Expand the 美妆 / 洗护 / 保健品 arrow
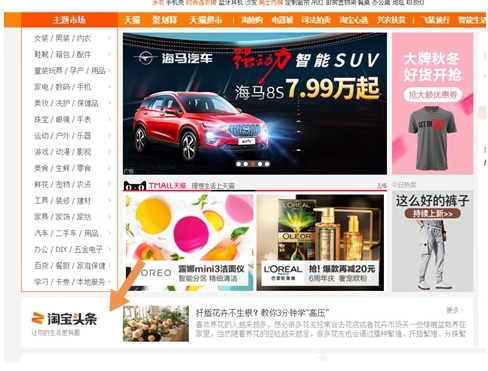The height and width of the screenshot is (371, 488). (x=109, y=103)
